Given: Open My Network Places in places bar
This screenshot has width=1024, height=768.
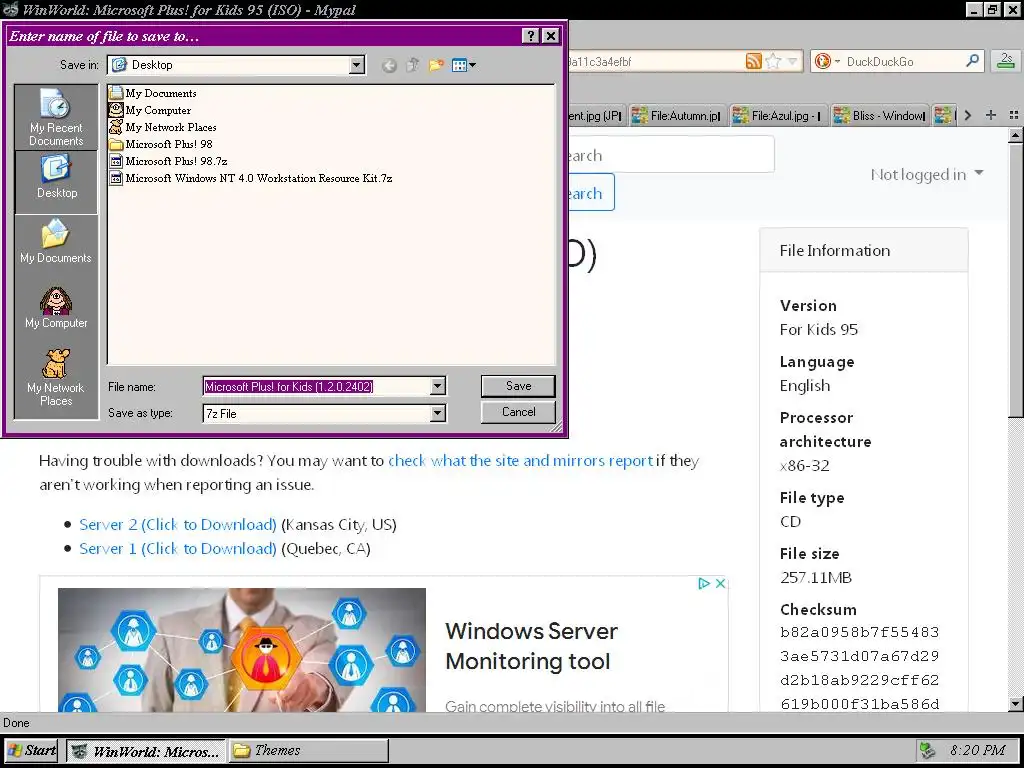Looking at the screenshot, I should coord(56,377).
